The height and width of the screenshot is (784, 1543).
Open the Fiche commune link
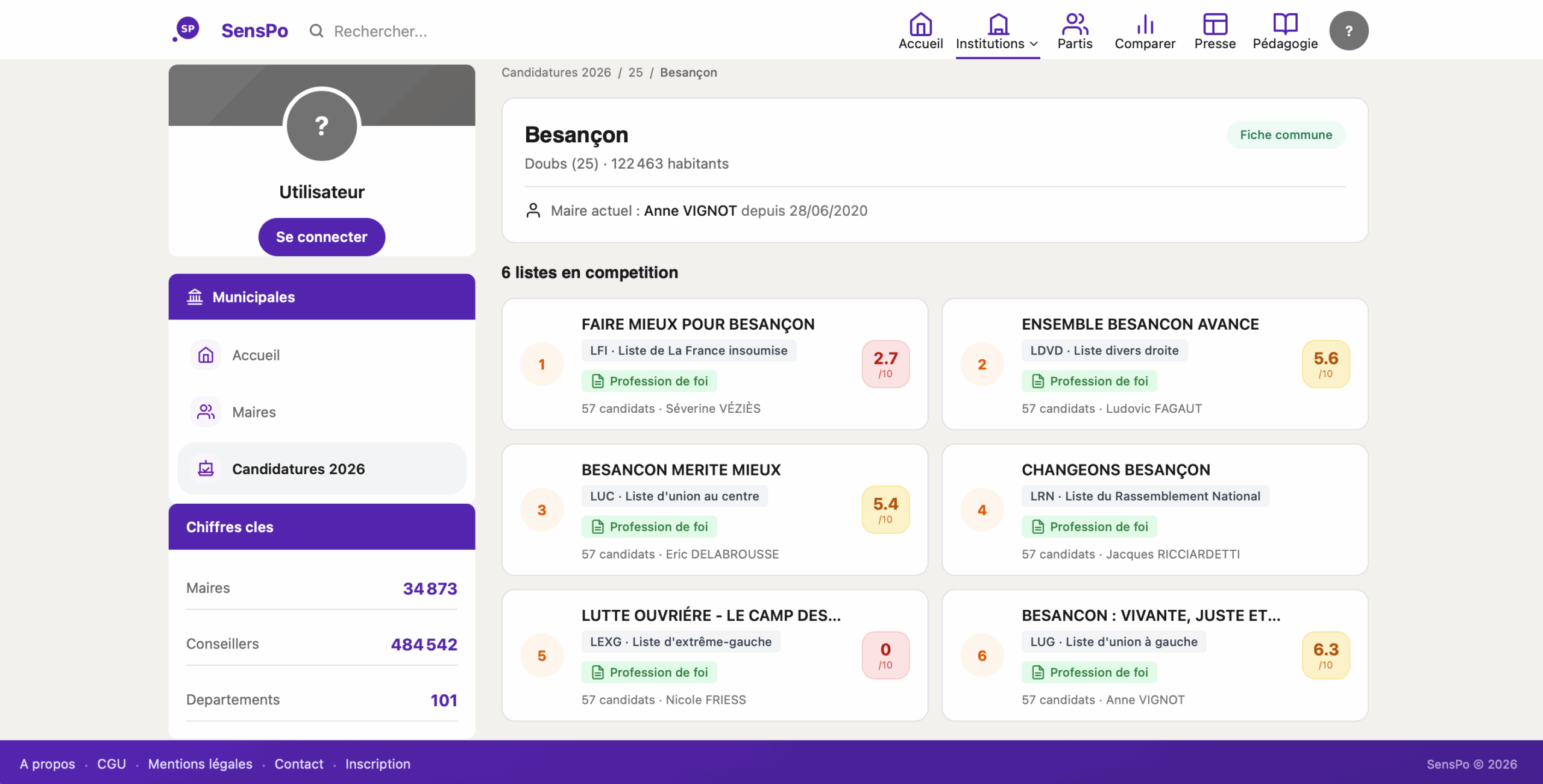tap(1286, 135)
